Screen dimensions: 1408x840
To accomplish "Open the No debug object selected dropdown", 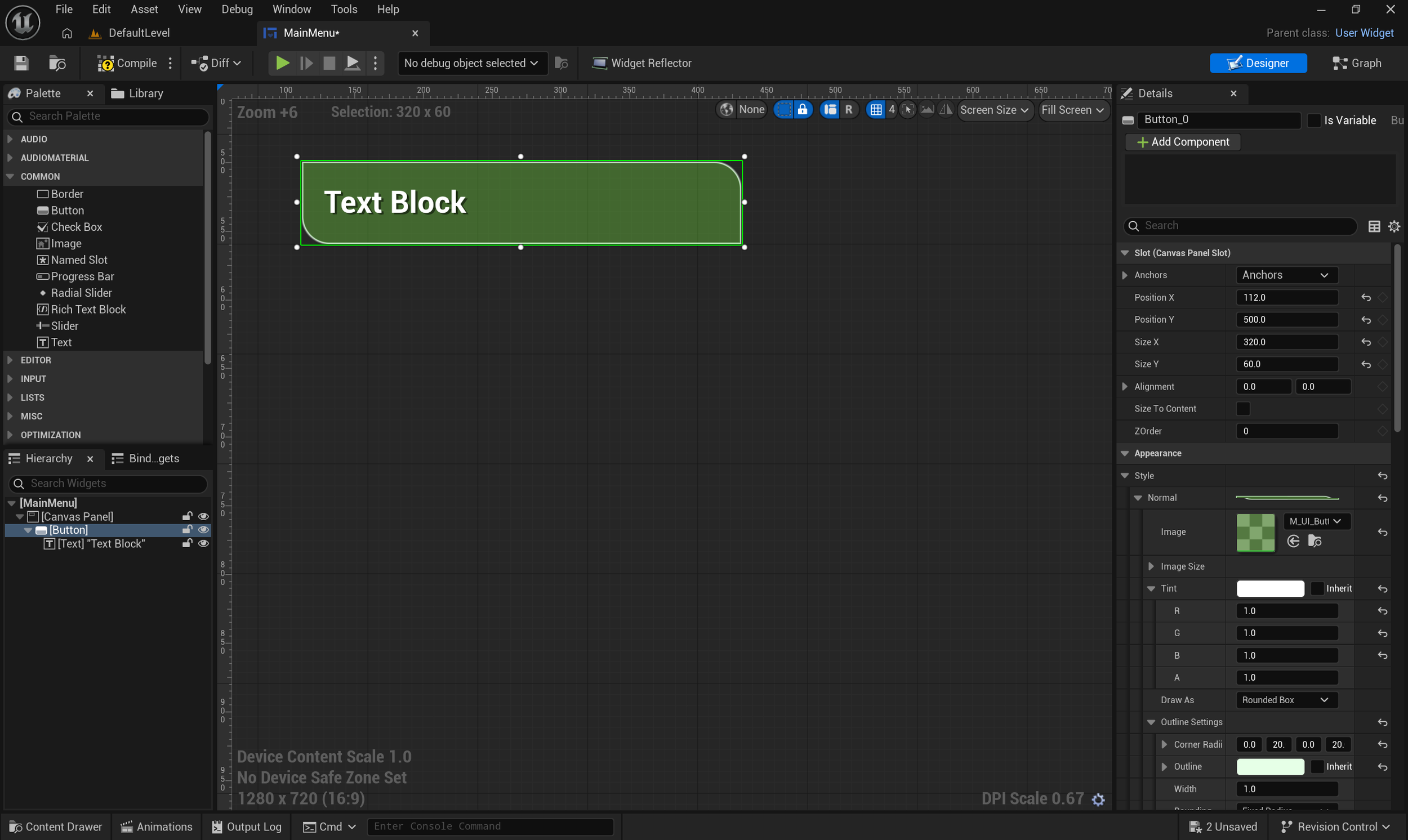I will click(x=471, y=63).
